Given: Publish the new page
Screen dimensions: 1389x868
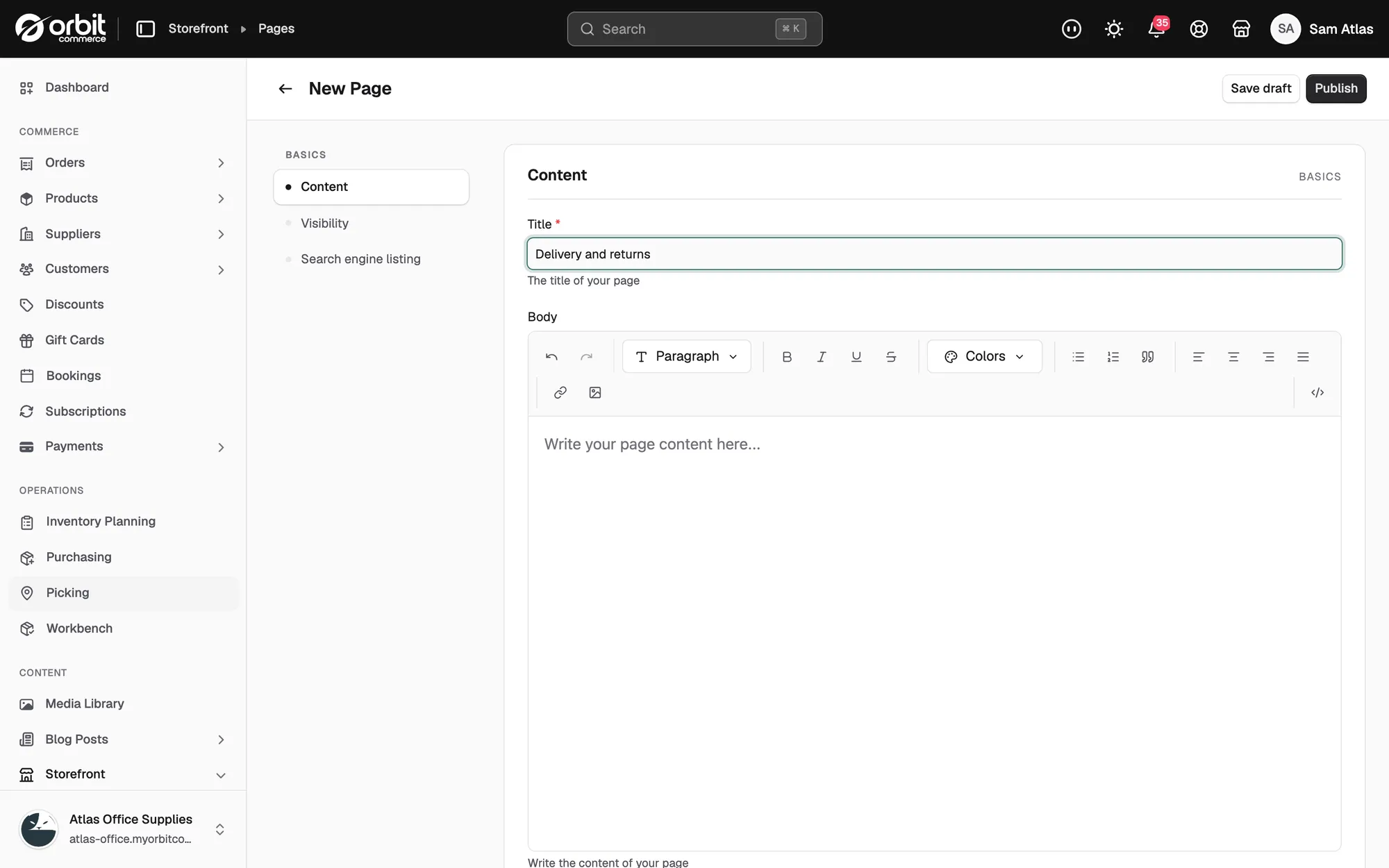Looking at the screenshot, I should pos(1336,88).
